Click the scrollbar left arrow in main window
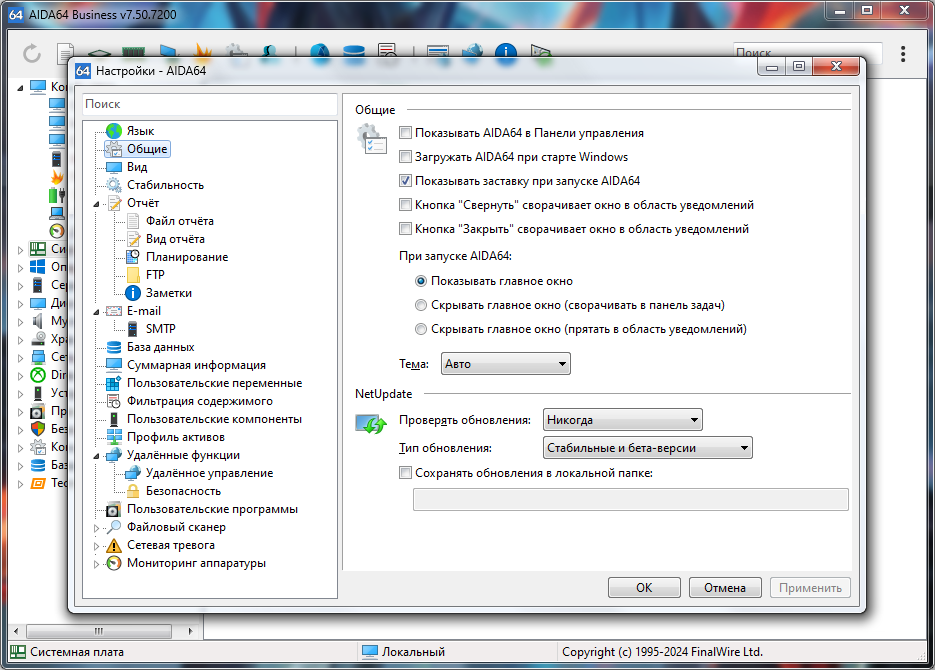 coord(16,631)
